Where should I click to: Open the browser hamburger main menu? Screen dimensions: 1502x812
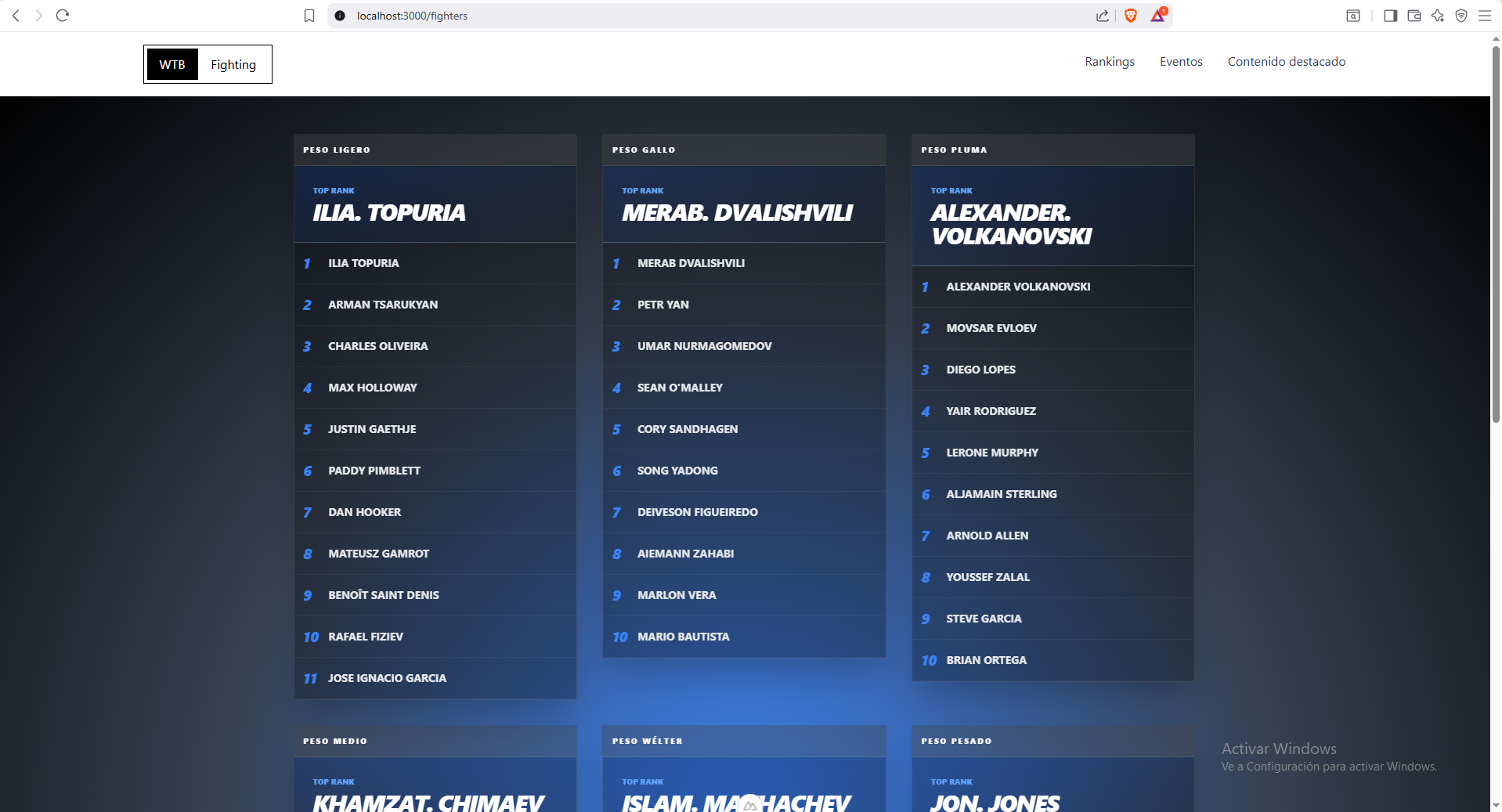tap(1484, 16)
